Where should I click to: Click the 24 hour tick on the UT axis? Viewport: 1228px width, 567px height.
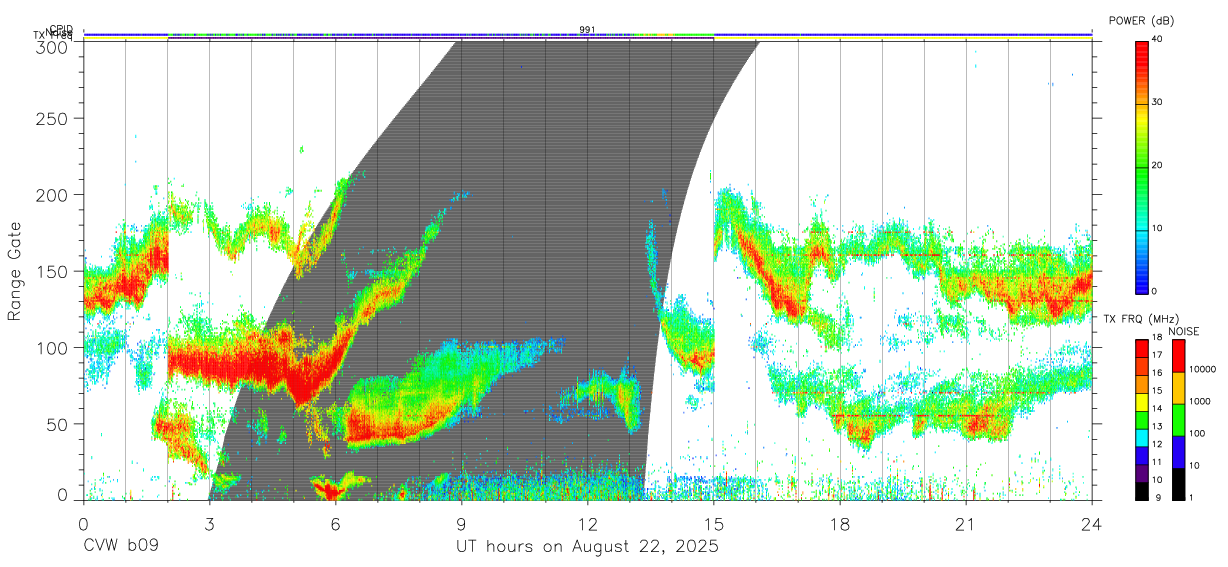[x=1091, y=523]
